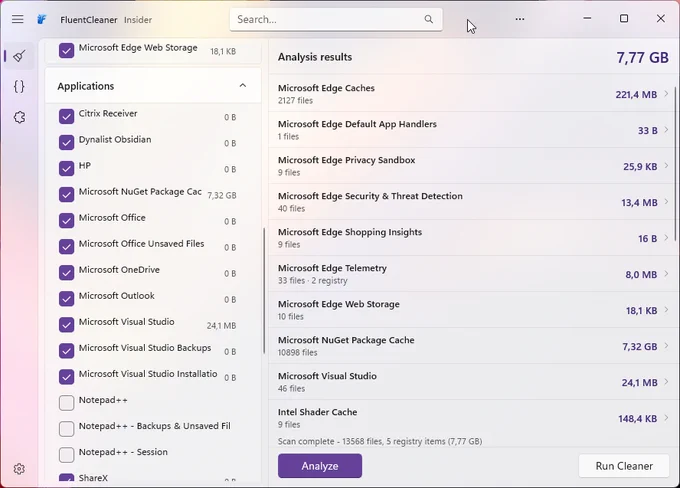The image size is (680, 488).
Task: Click the Scan complete status text
Action: tap(380, 441)
